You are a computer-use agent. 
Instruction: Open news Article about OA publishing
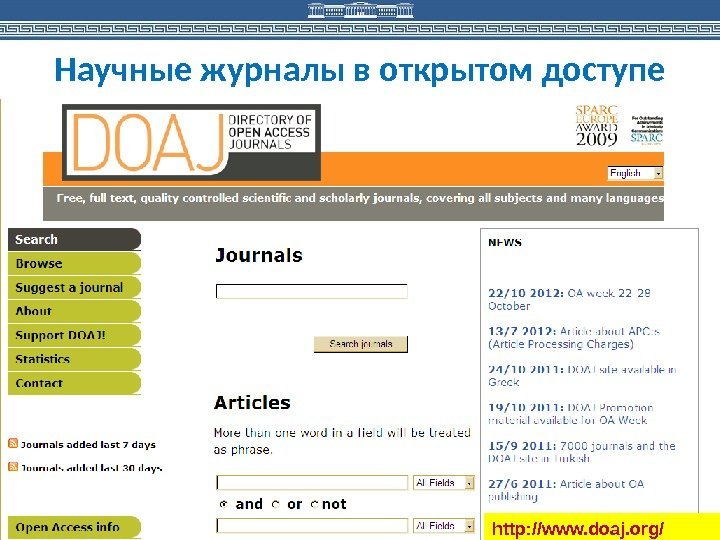[566, 490]
